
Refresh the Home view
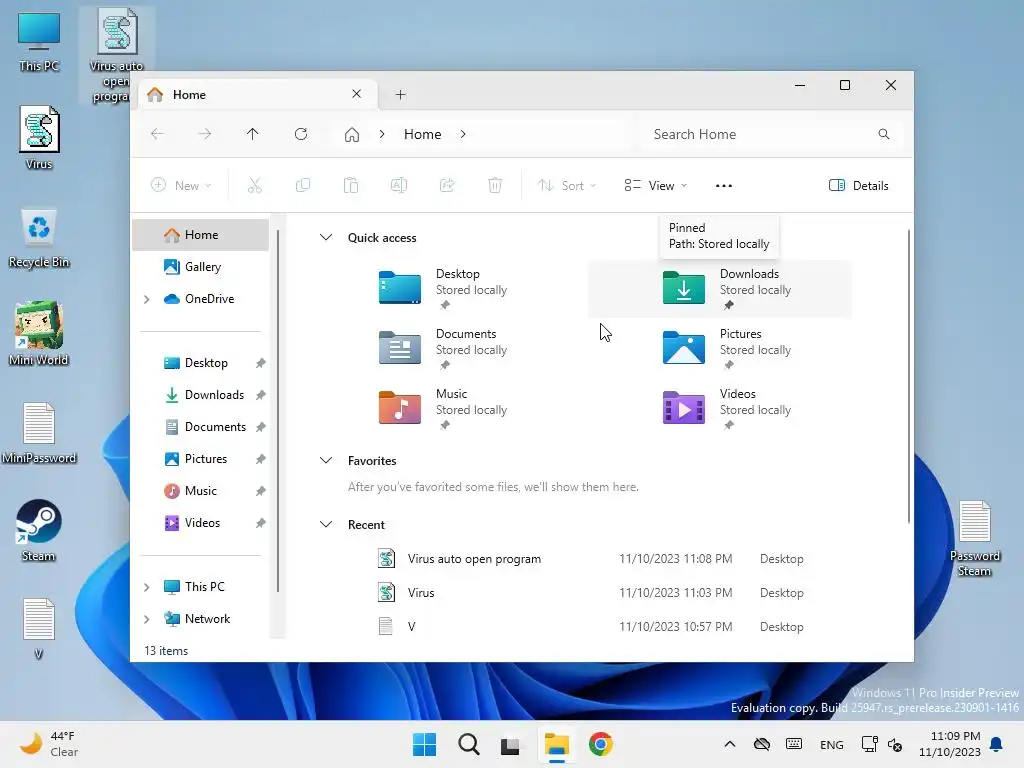tap(301, 134)
